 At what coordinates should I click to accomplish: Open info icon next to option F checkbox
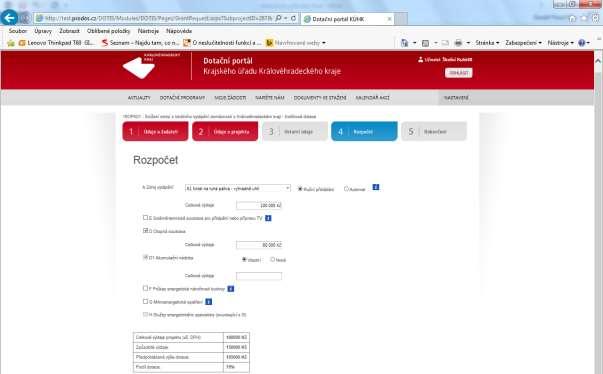pyautogui.click(x=230, y=289)
